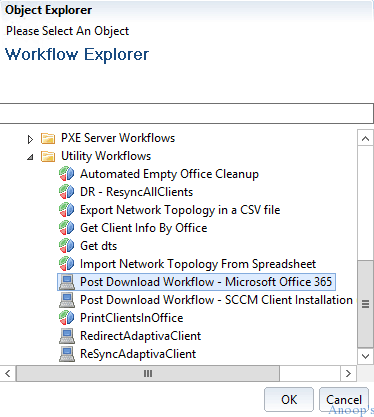Image resolution: width=374 pixels, height=417 pixels.
Task: Click the RedirectAdaptivaClient computer icon
Action: tap(67, 336)
